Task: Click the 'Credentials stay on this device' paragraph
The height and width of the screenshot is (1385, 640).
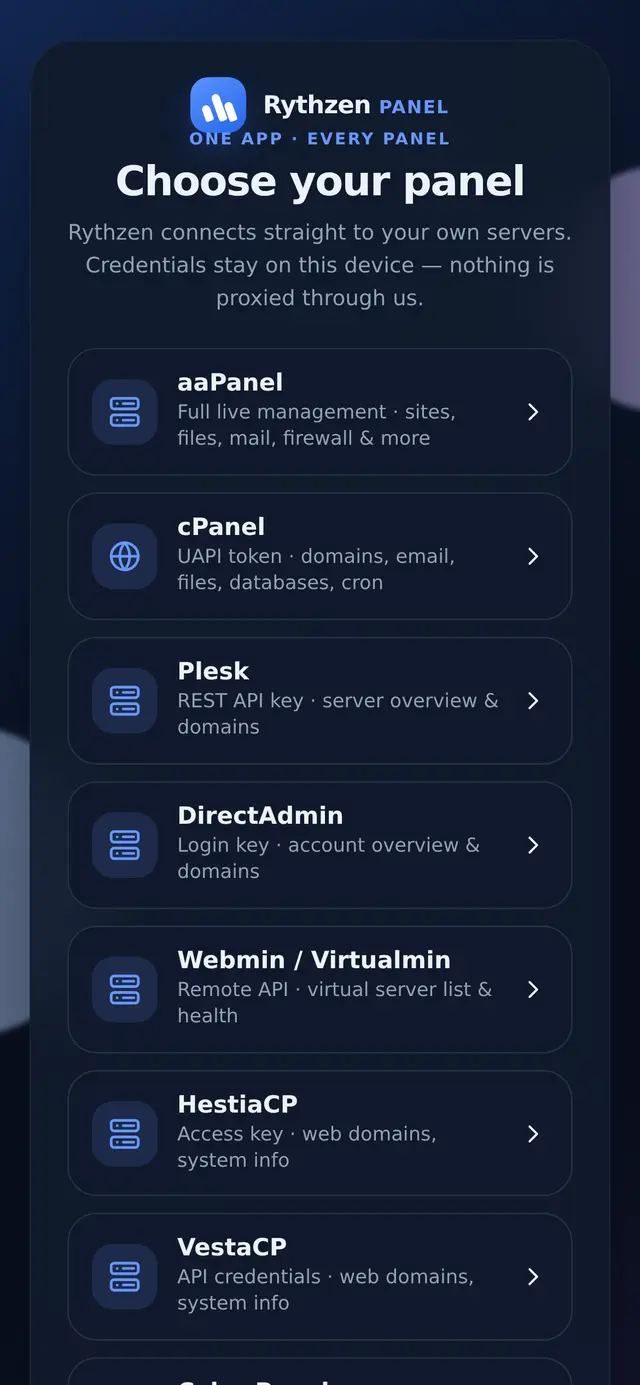Action: point(320,265)
